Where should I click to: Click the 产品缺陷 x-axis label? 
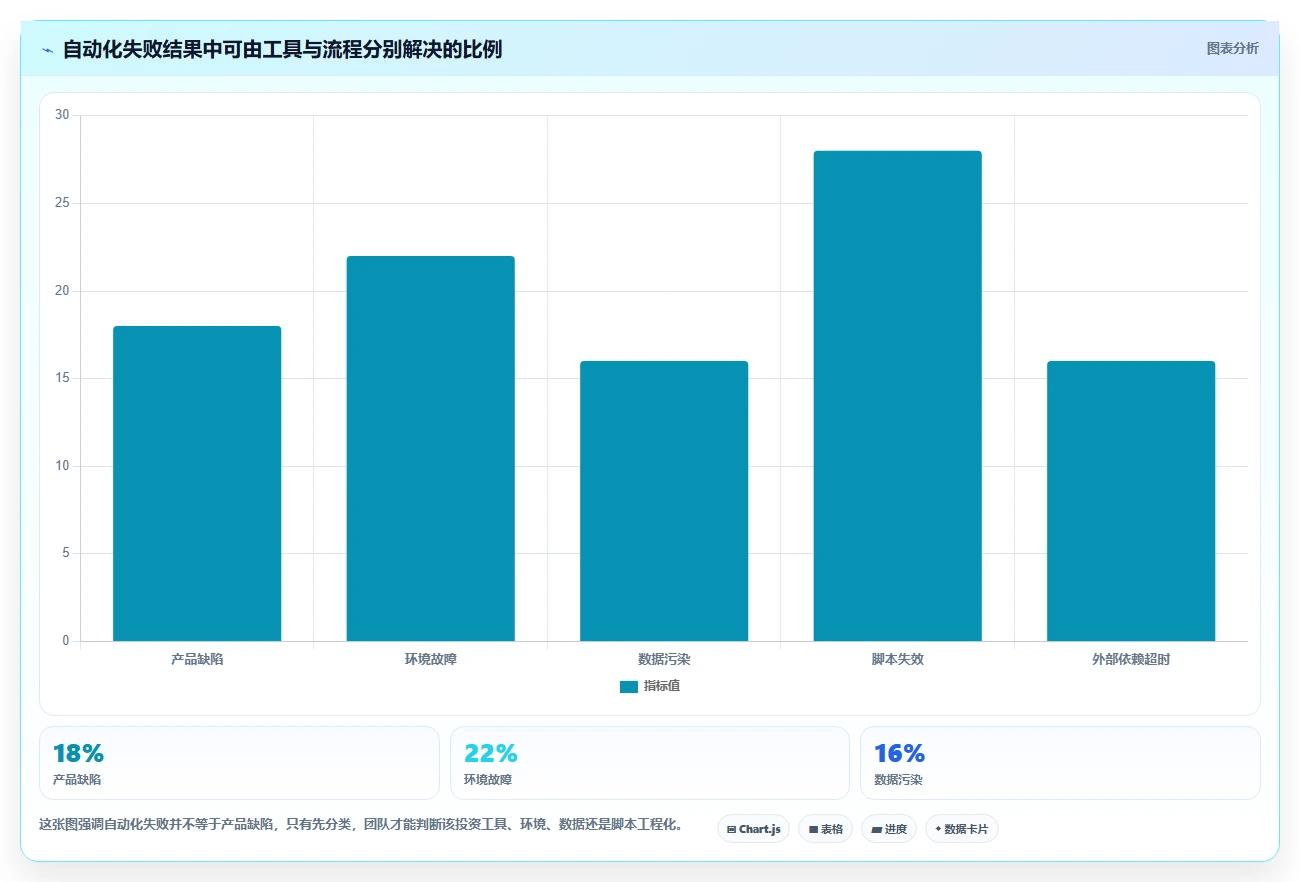point(197,660)
